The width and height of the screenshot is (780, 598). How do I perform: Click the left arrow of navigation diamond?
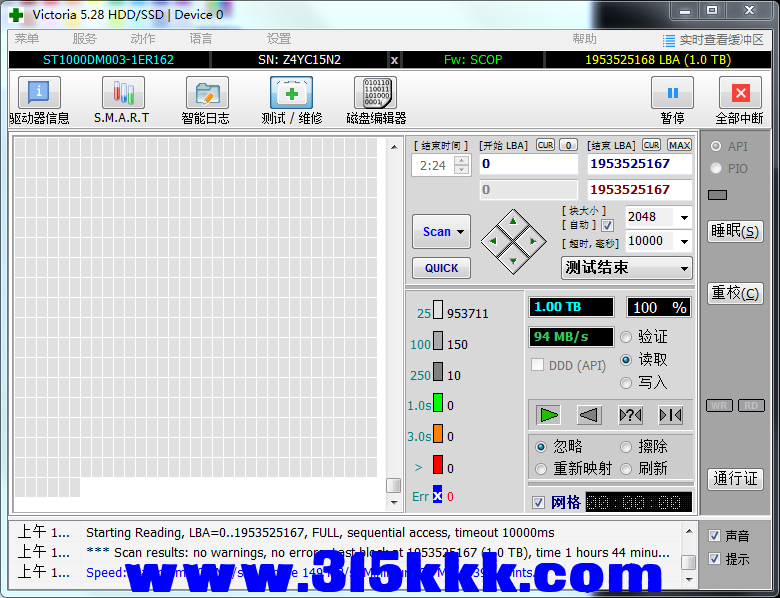click(493, 241)
